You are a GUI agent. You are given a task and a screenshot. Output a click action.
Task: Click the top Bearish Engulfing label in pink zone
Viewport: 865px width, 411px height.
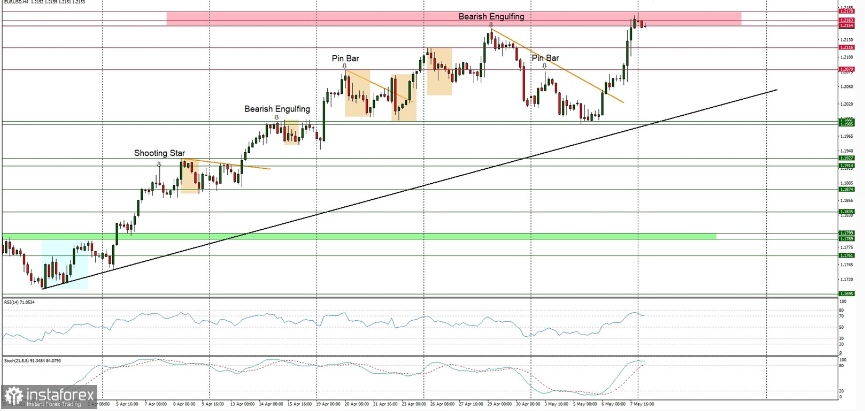point(492,17)
